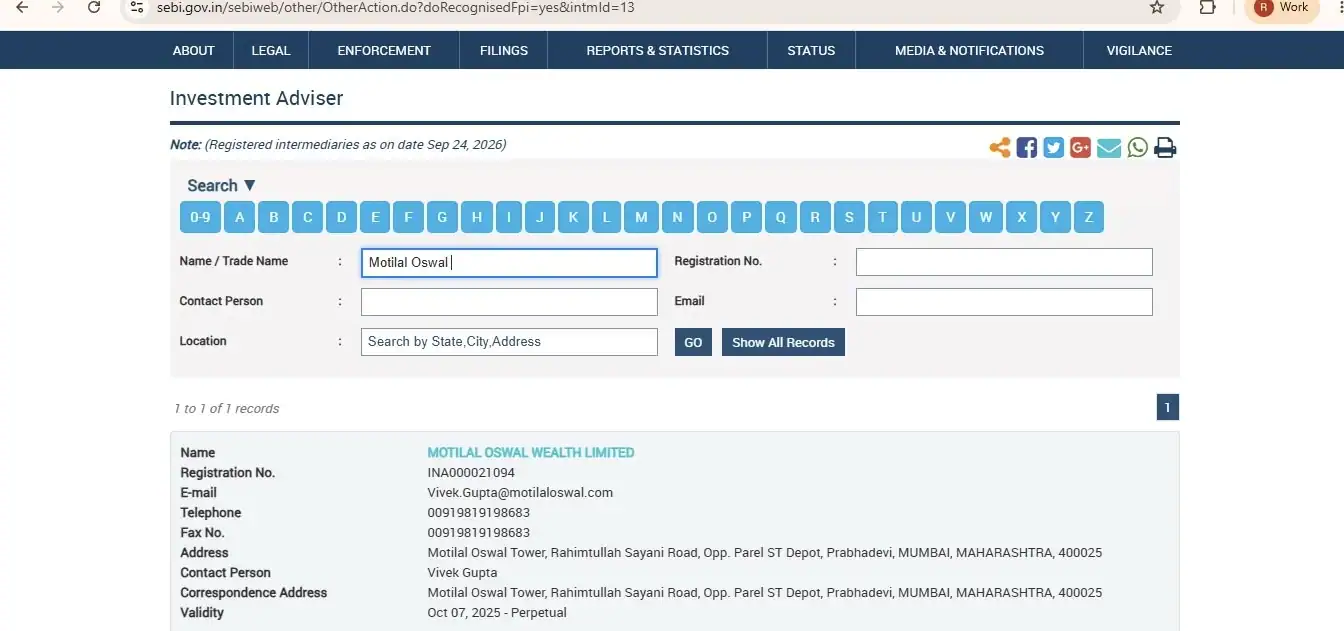Filter names starting with Z
The height and width of the screenshot is (631, 1344).
click(1089, 217)
